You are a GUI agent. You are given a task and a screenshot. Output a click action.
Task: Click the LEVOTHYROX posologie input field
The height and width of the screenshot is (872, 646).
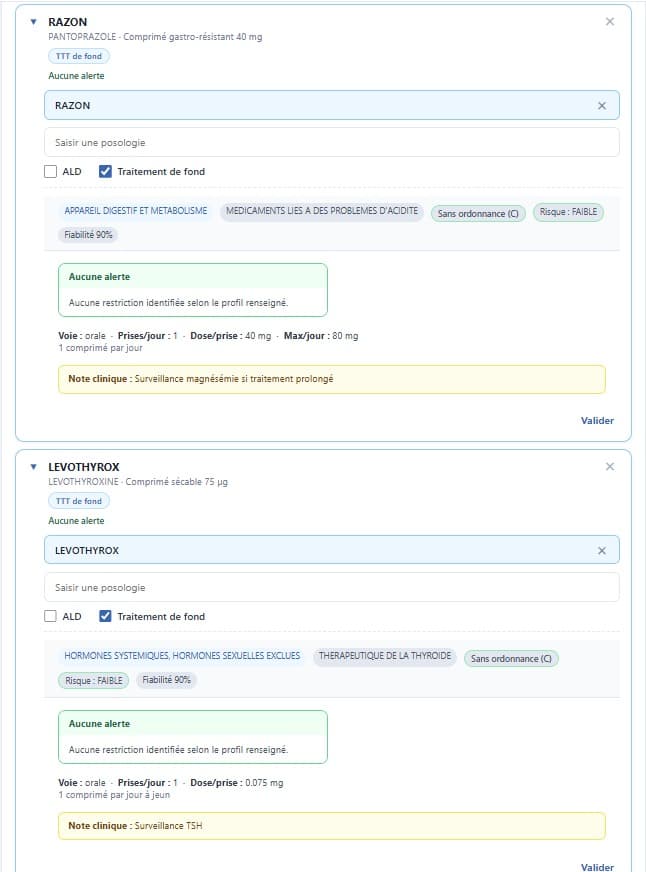tap(332, 587)
